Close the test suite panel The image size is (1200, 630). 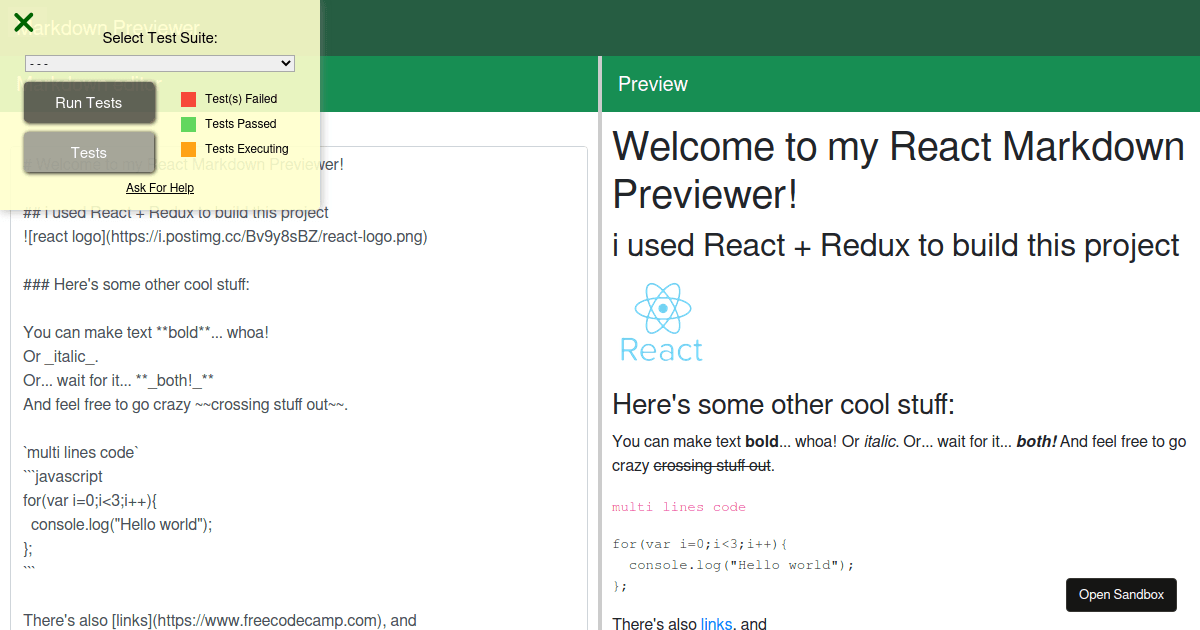(x=23, y=22)
